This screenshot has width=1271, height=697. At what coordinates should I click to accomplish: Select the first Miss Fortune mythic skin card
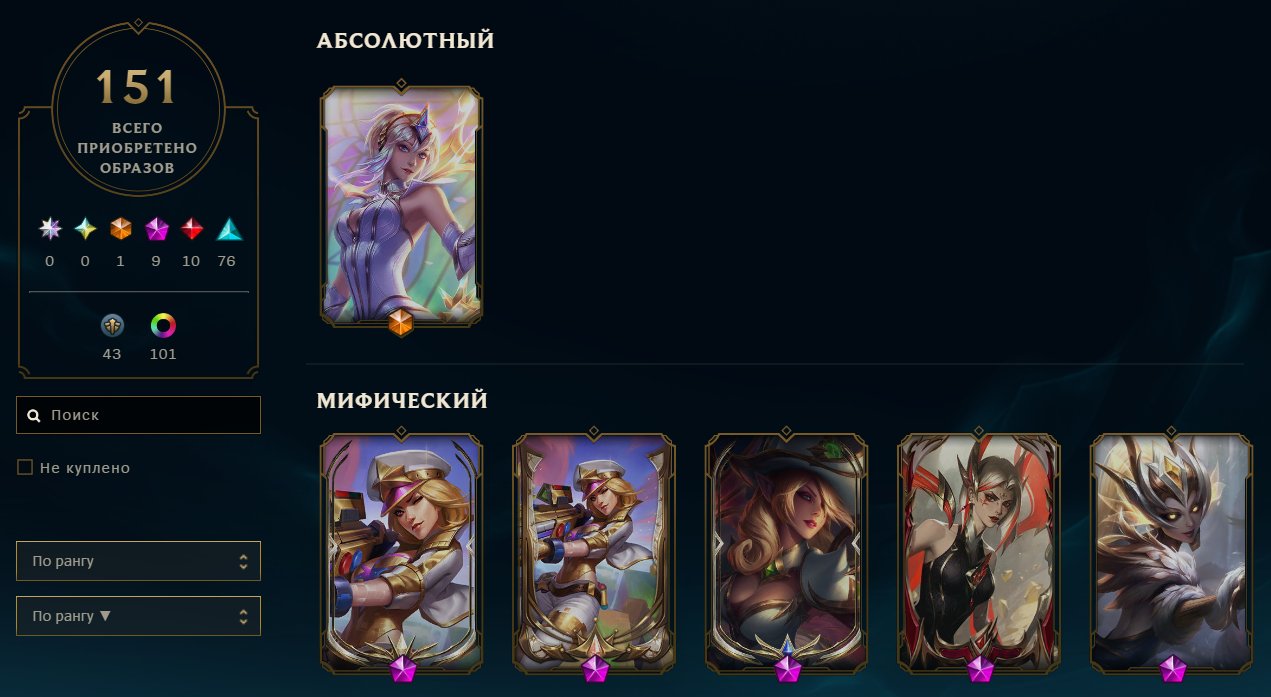pyautogui.click(x=401, y=552)
